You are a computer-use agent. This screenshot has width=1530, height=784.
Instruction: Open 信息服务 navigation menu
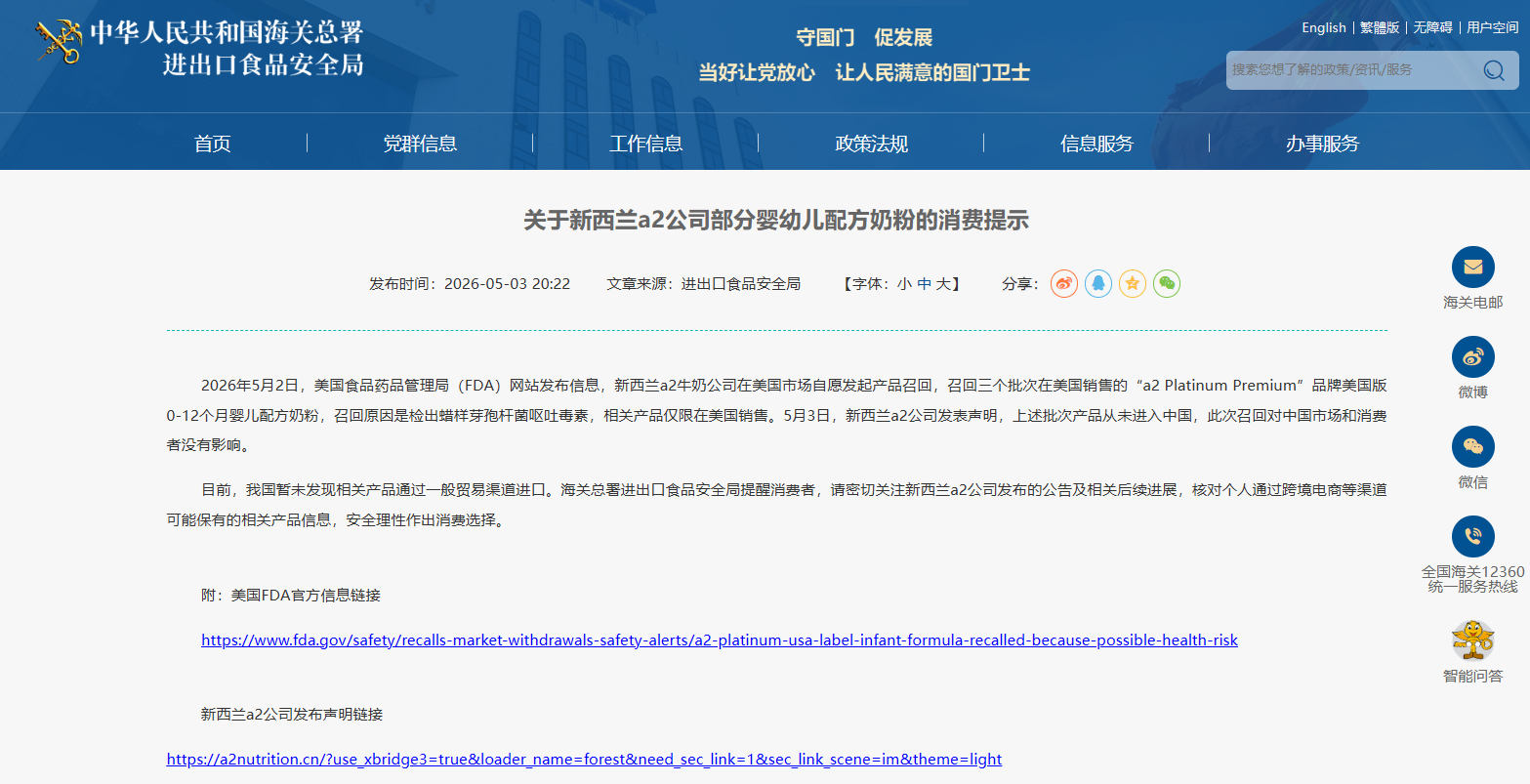coord(1096,144)
